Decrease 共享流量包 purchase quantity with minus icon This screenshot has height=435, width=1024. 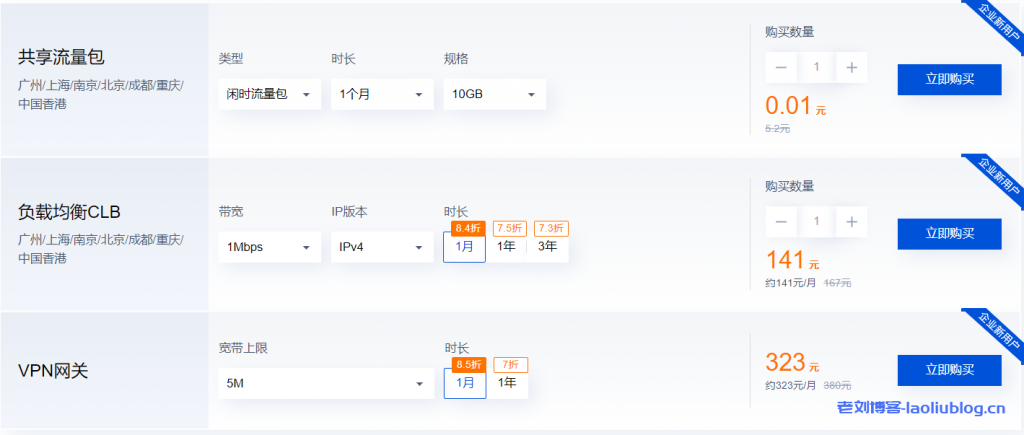click(x=780, y=67)
